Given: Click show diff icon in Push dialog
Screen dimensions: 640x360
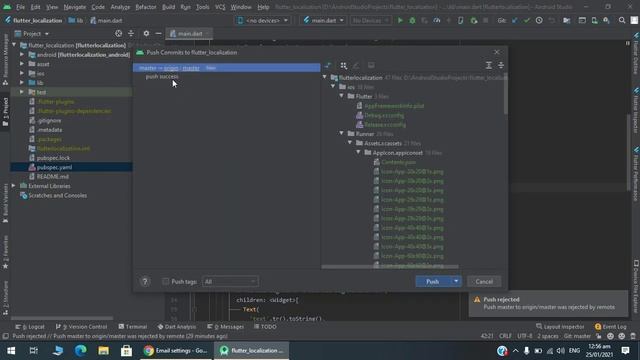Looking at the screenshot, I should pos(328,65).
